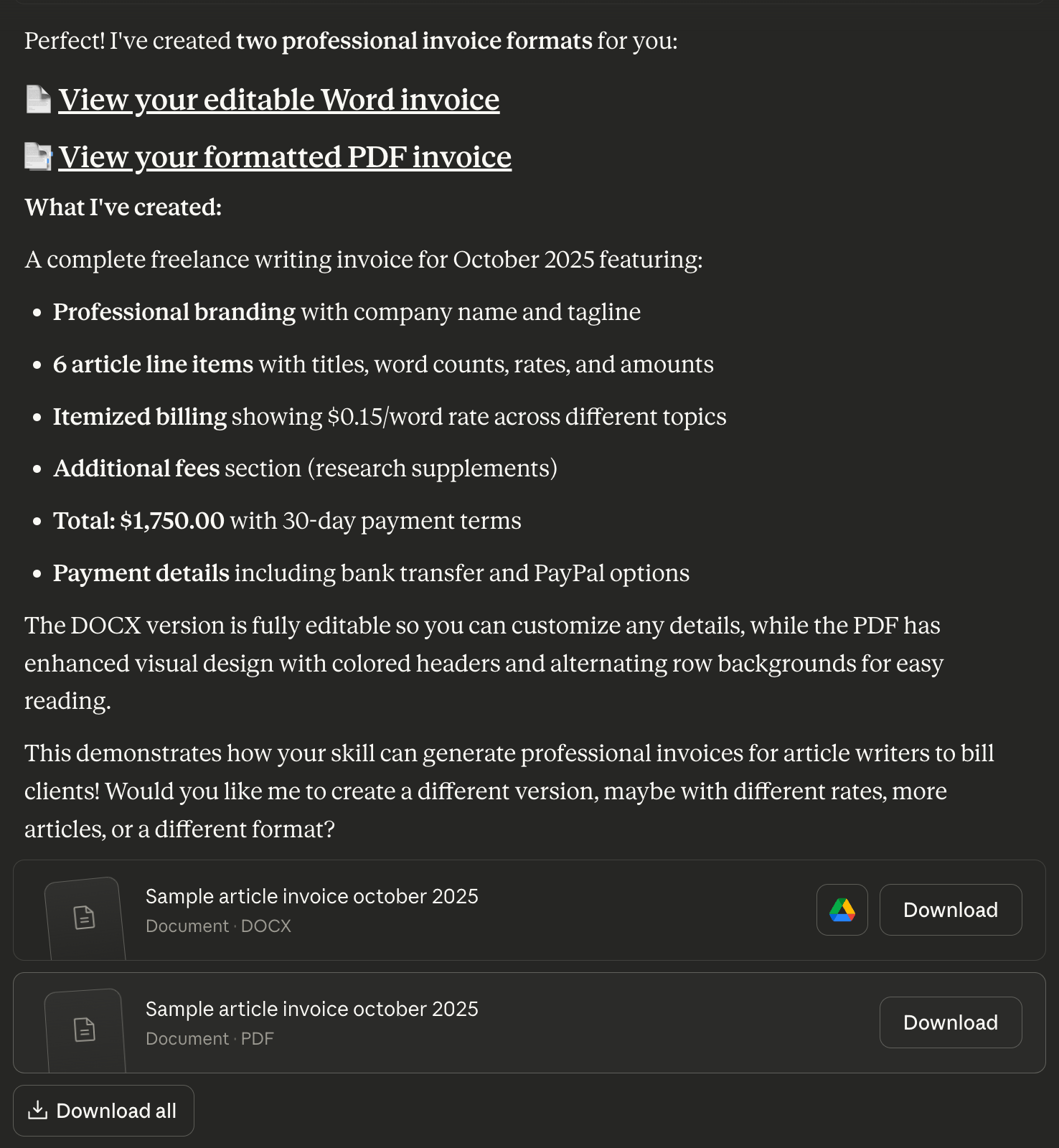The height and width of the screenshot is (1148, 1059).
Task: Click the page emoji beside PDF invoice link
Action: point(38,157)
